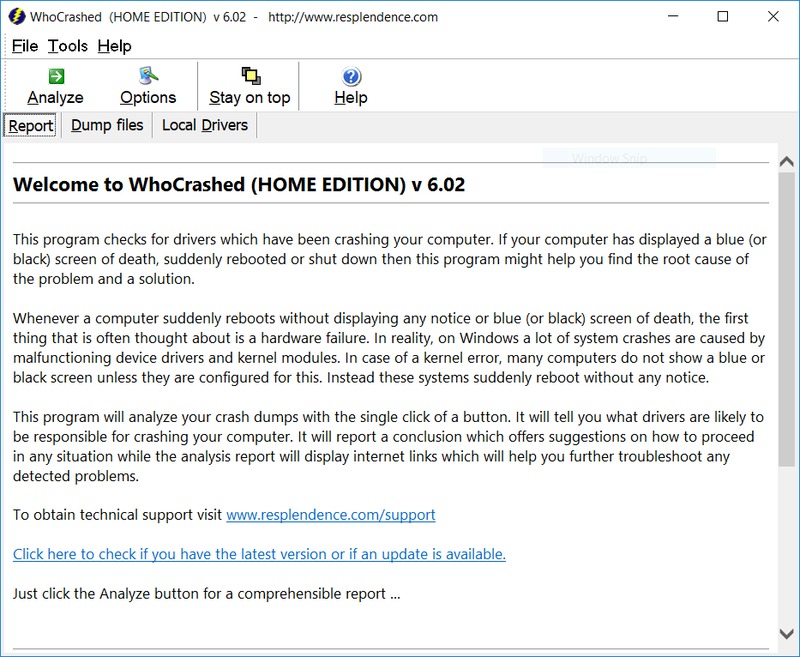Toggle the Stay on top icon

[250, 76]
